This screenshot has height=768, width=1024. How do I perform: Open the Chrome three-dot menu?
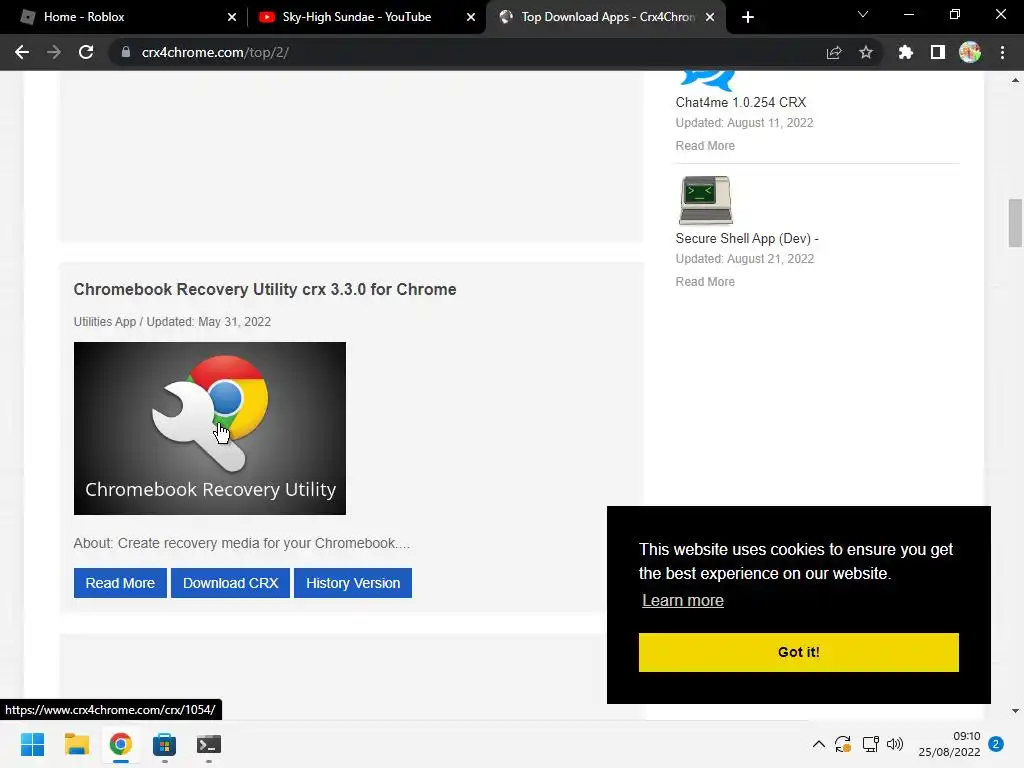pos(1002,52)
